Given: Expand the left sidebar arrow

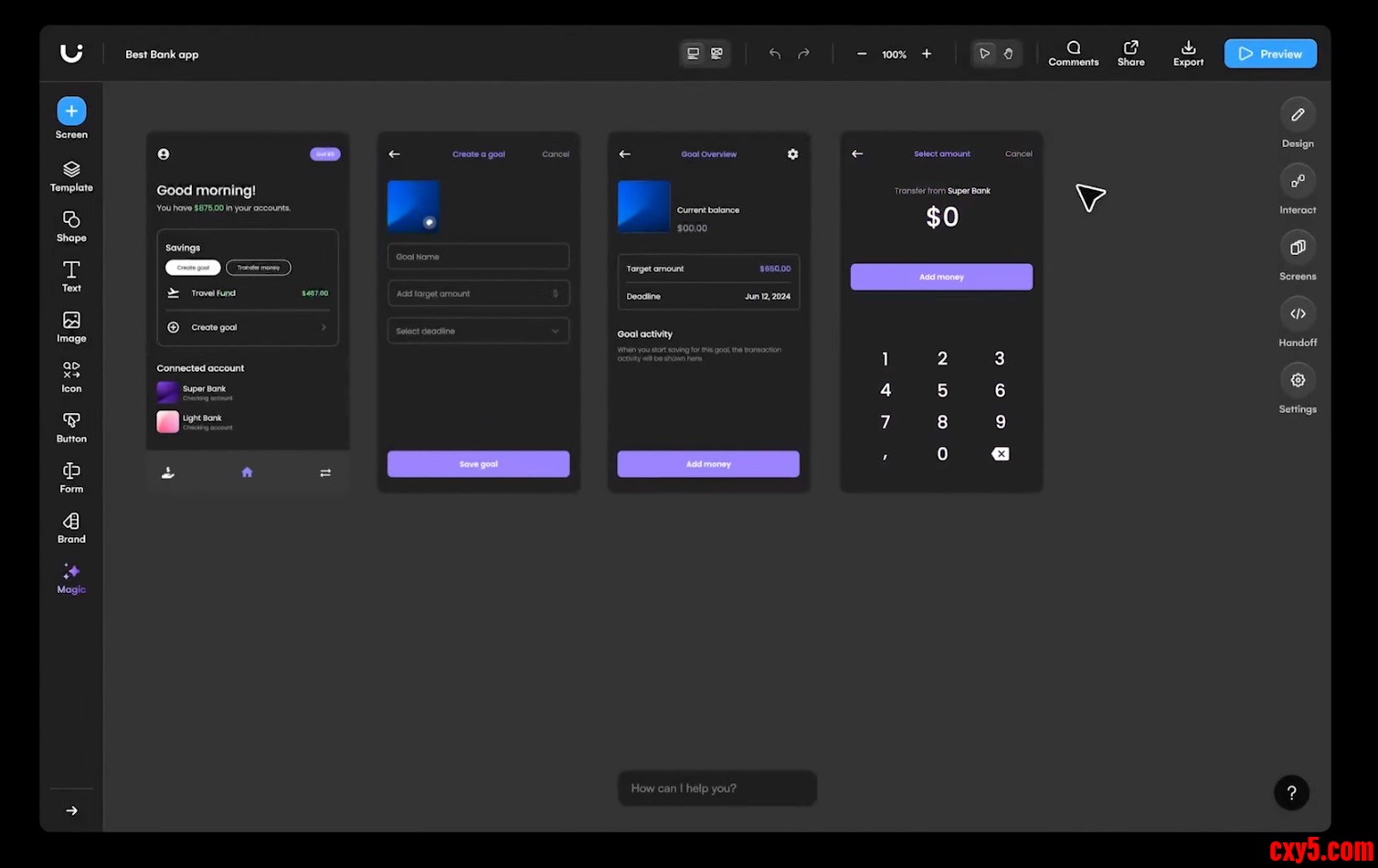Looking at the screenshot, I should tap(71, 810).
